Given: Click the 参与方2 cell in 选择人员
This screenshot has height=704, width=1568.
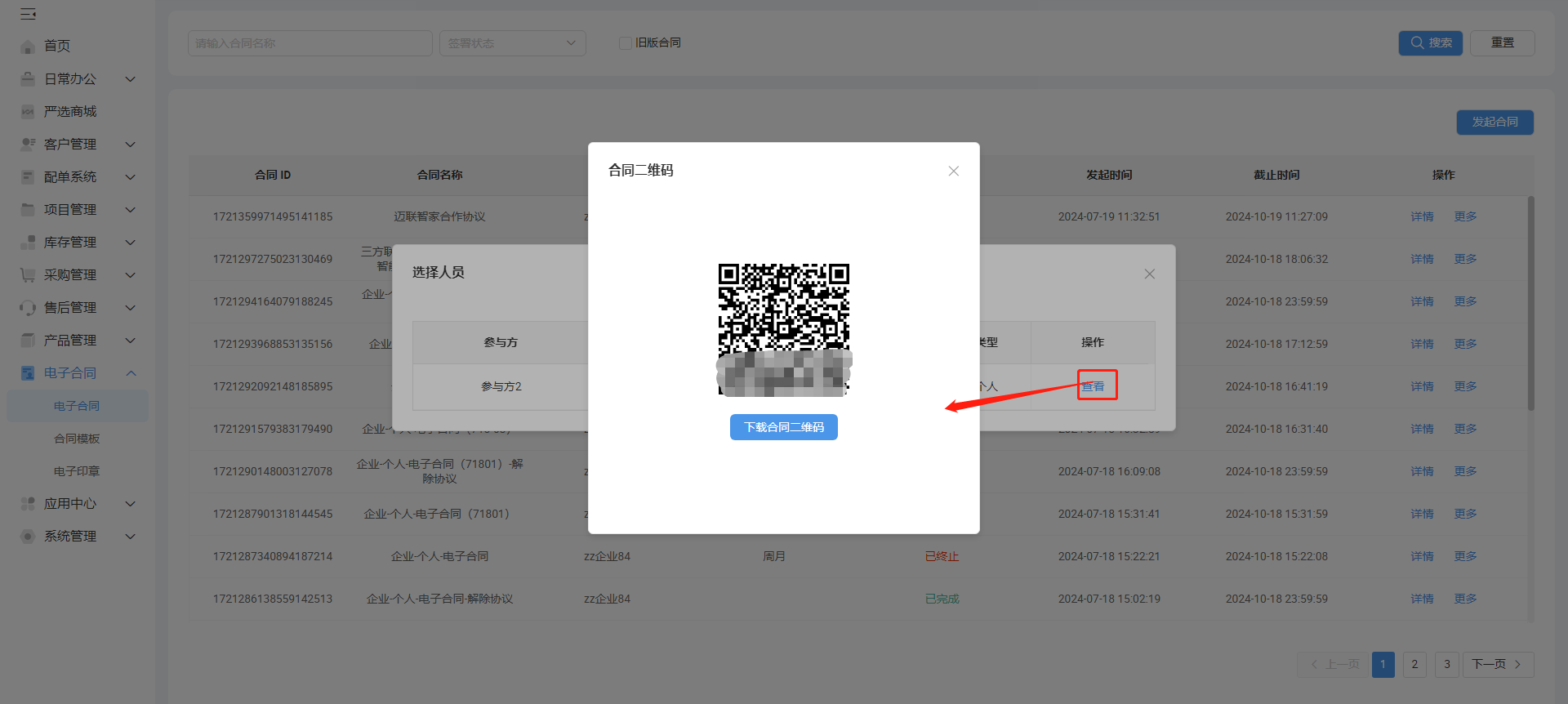Looking at the screenshot, I should point(501,386).
